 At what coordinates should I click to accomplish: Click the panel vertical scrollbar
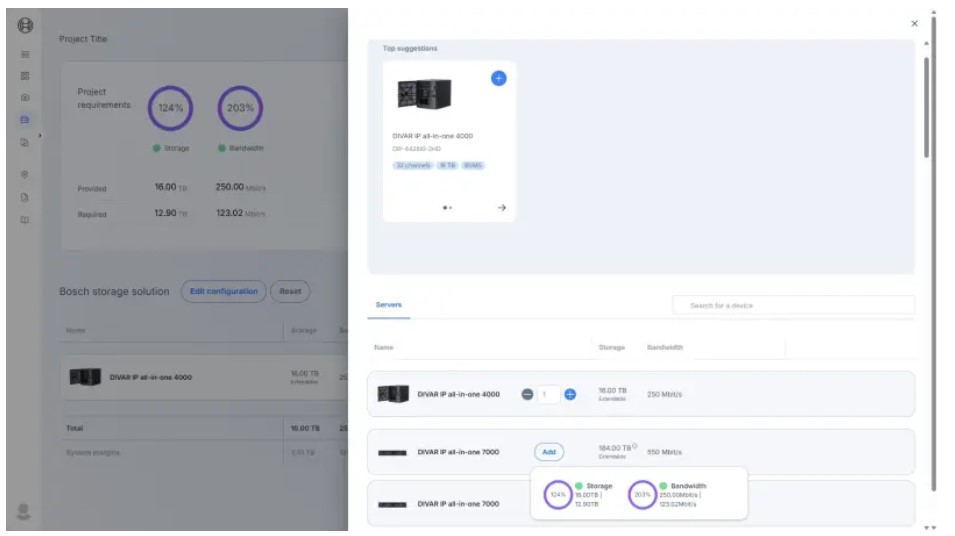[x=926, y=108]
